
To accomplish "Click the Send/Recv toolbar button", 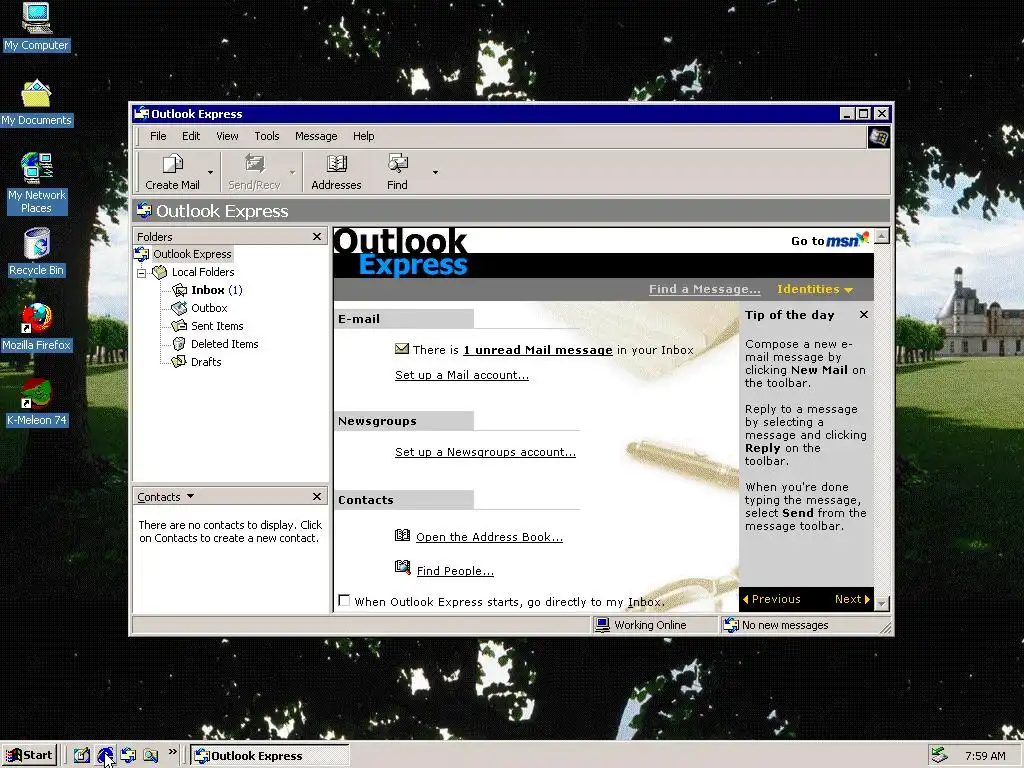I will 254,172.
